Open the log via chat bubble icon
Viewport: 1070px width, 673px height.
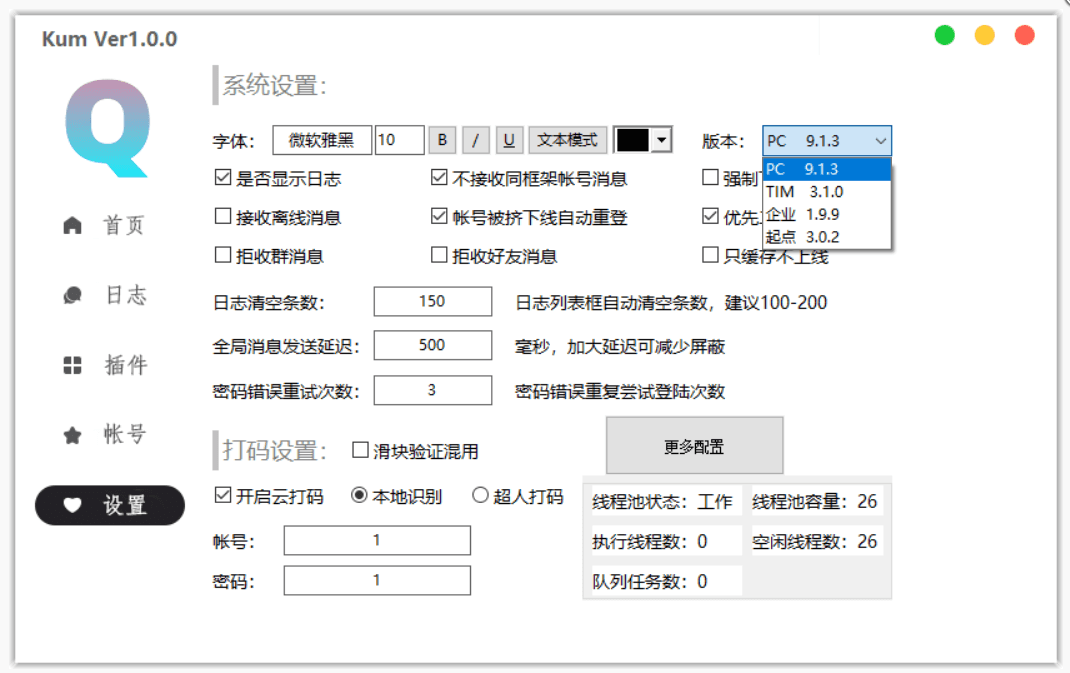tap(72, 296)
